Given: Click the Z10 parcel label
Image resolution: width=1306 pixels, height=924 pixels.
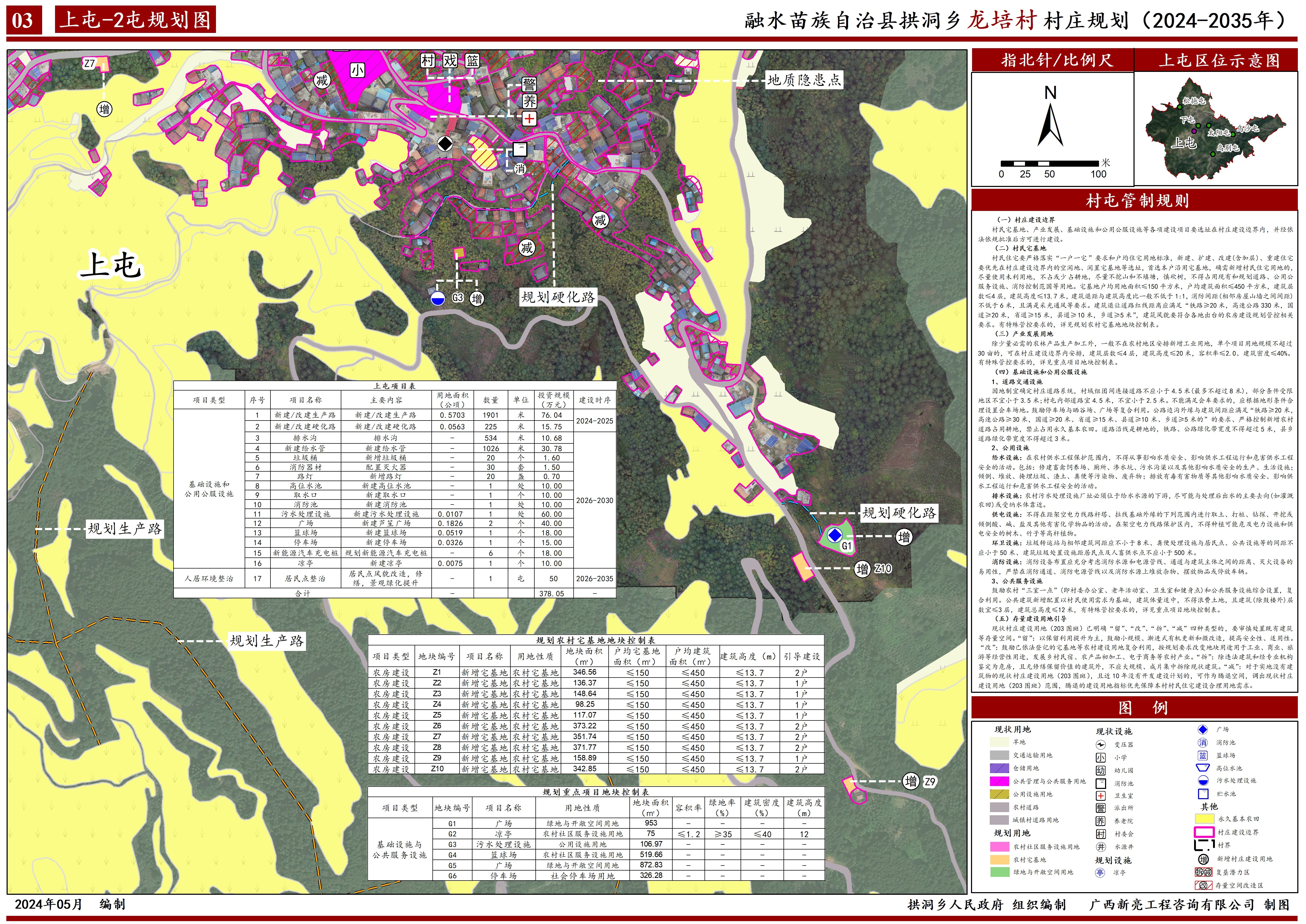Looking at the screenshot, I should pyautogui.click(x=882, y=569).
